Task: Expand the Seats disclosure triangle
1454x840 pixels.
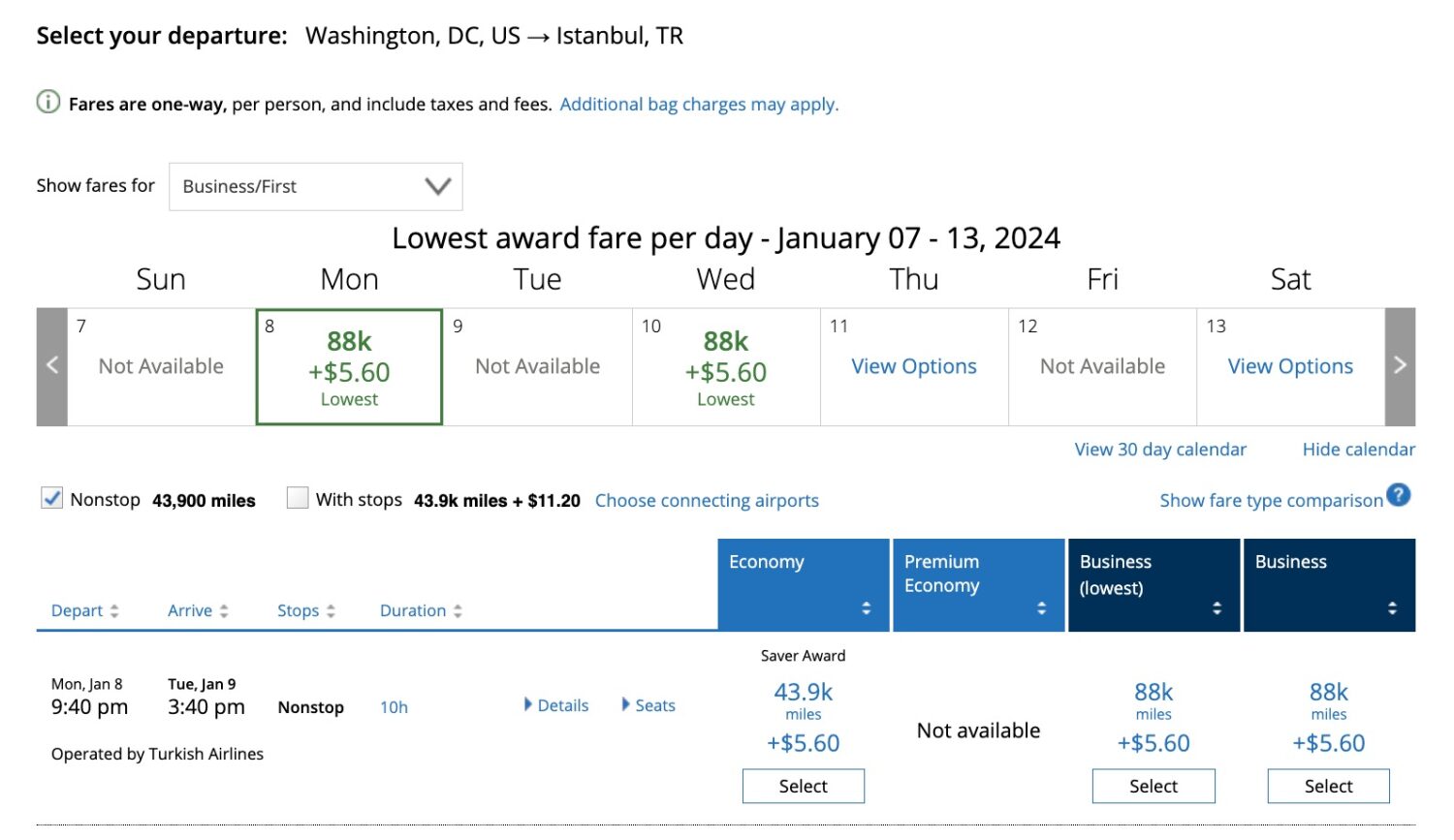Action: point(626,704)
